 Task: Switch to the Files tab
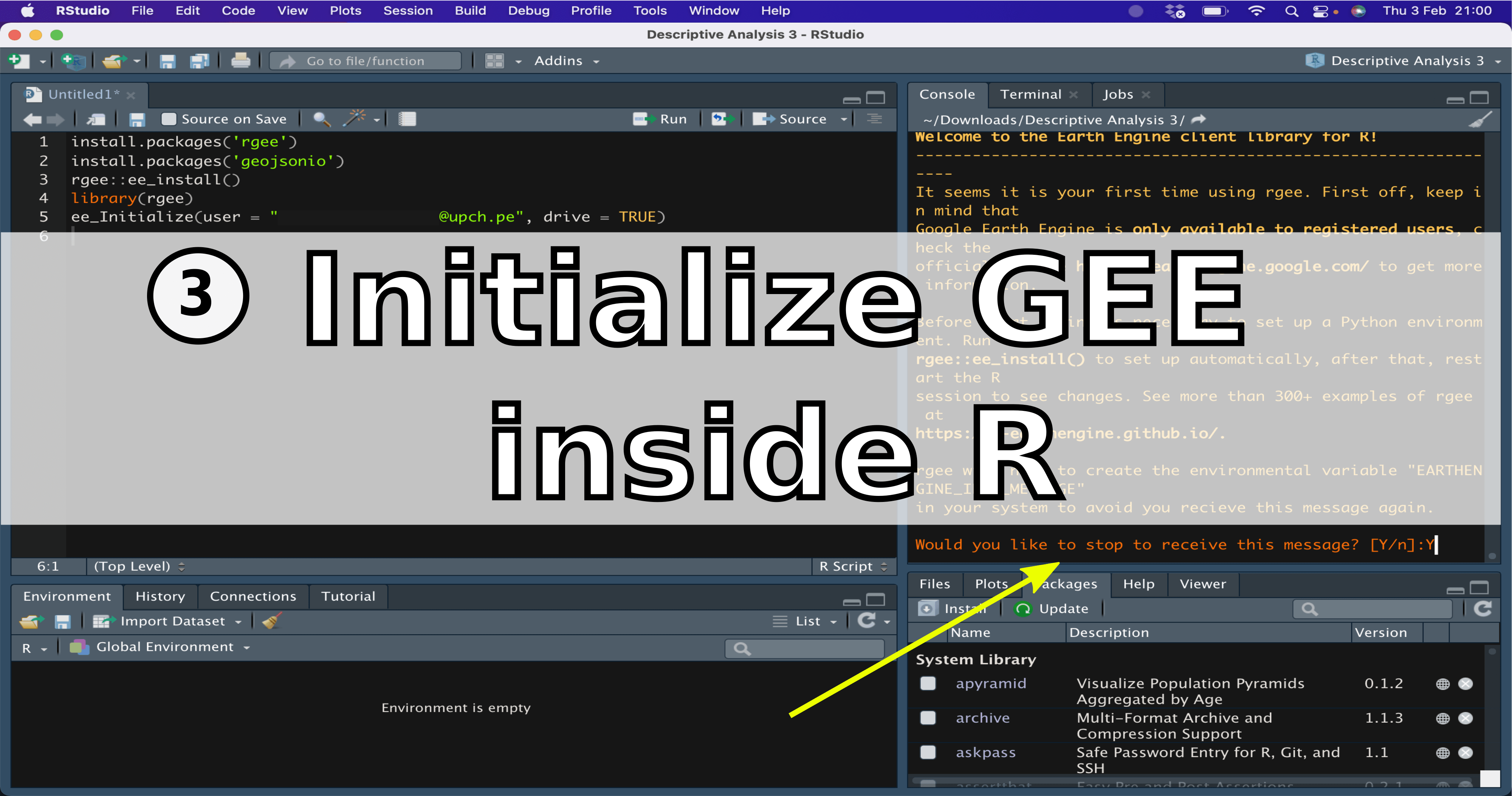point(934,584)
